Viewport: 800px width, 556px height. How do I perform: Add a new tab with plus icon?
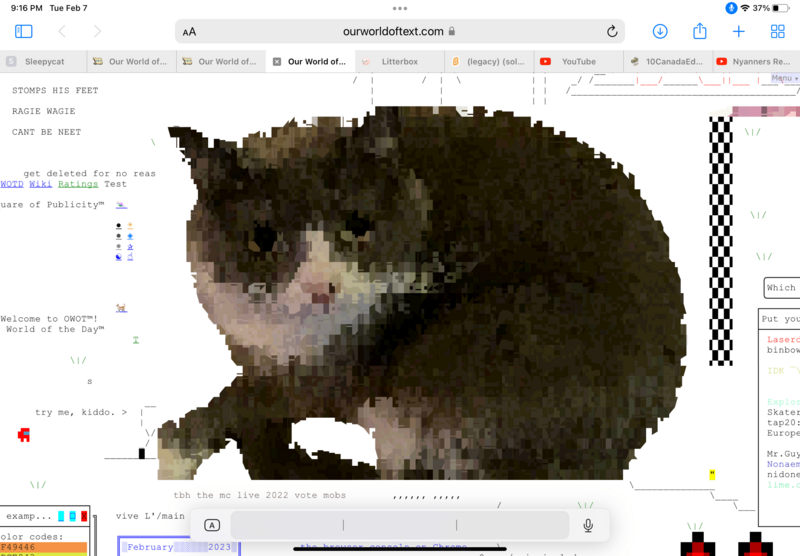[x=739, y=32]
